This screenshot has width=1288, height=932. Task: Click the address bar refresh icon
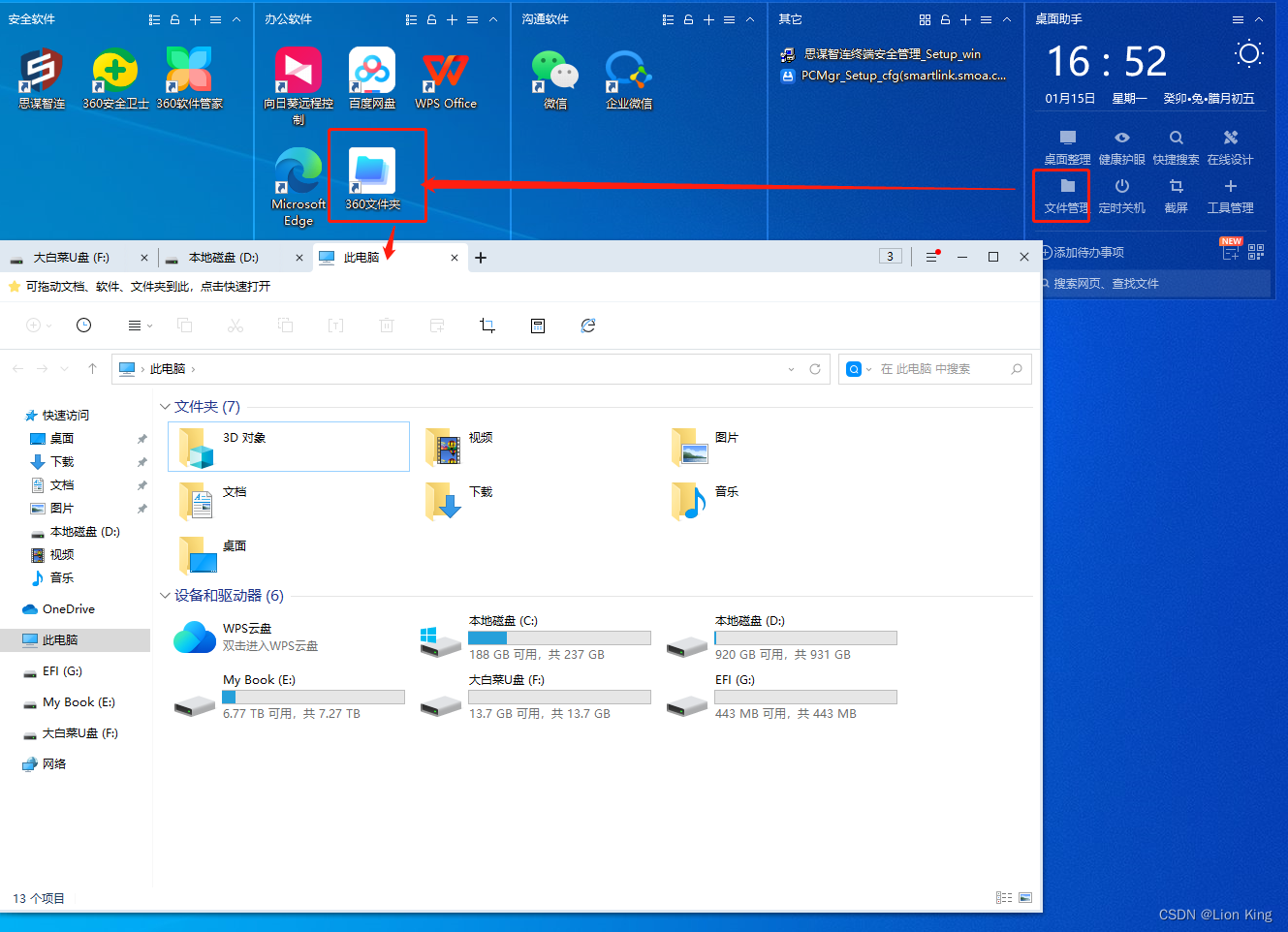(815, 369)
